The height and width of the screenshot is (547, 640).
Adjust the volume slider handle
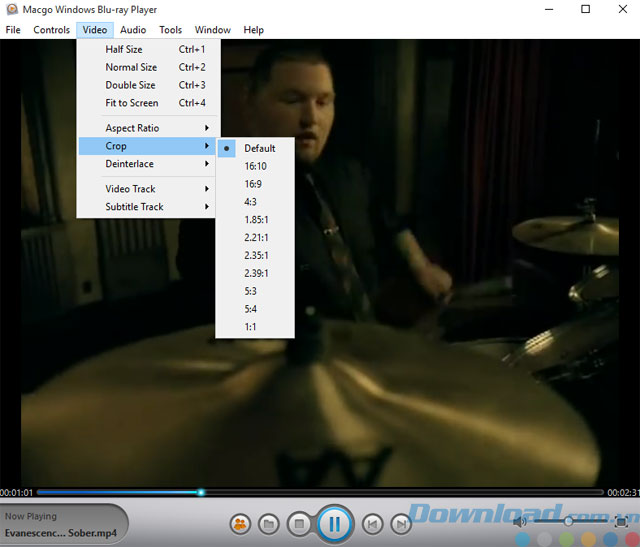(569, 521)
